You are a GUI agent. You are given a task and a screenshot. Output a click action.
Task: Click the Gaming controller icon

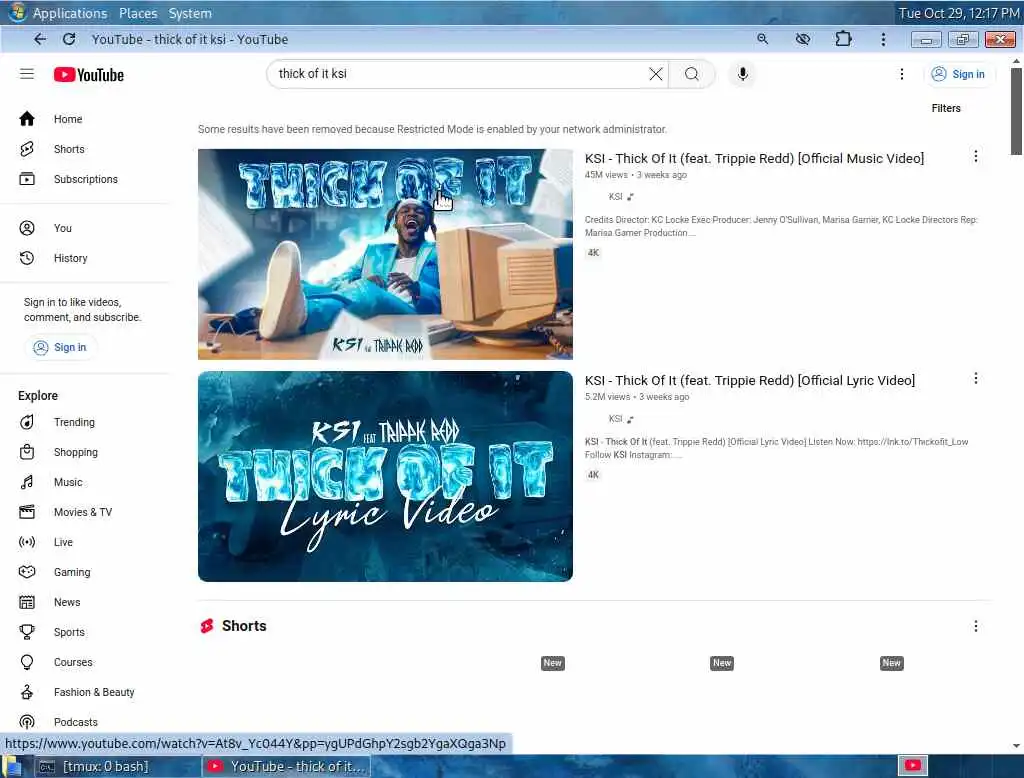tap(27, 572)
